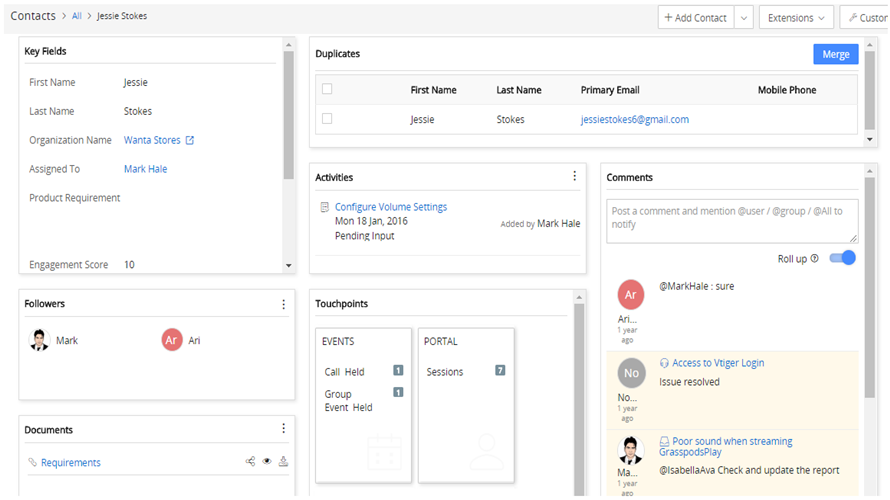
Task: Open the Documents three-dot menu
Action: point(283,429)
